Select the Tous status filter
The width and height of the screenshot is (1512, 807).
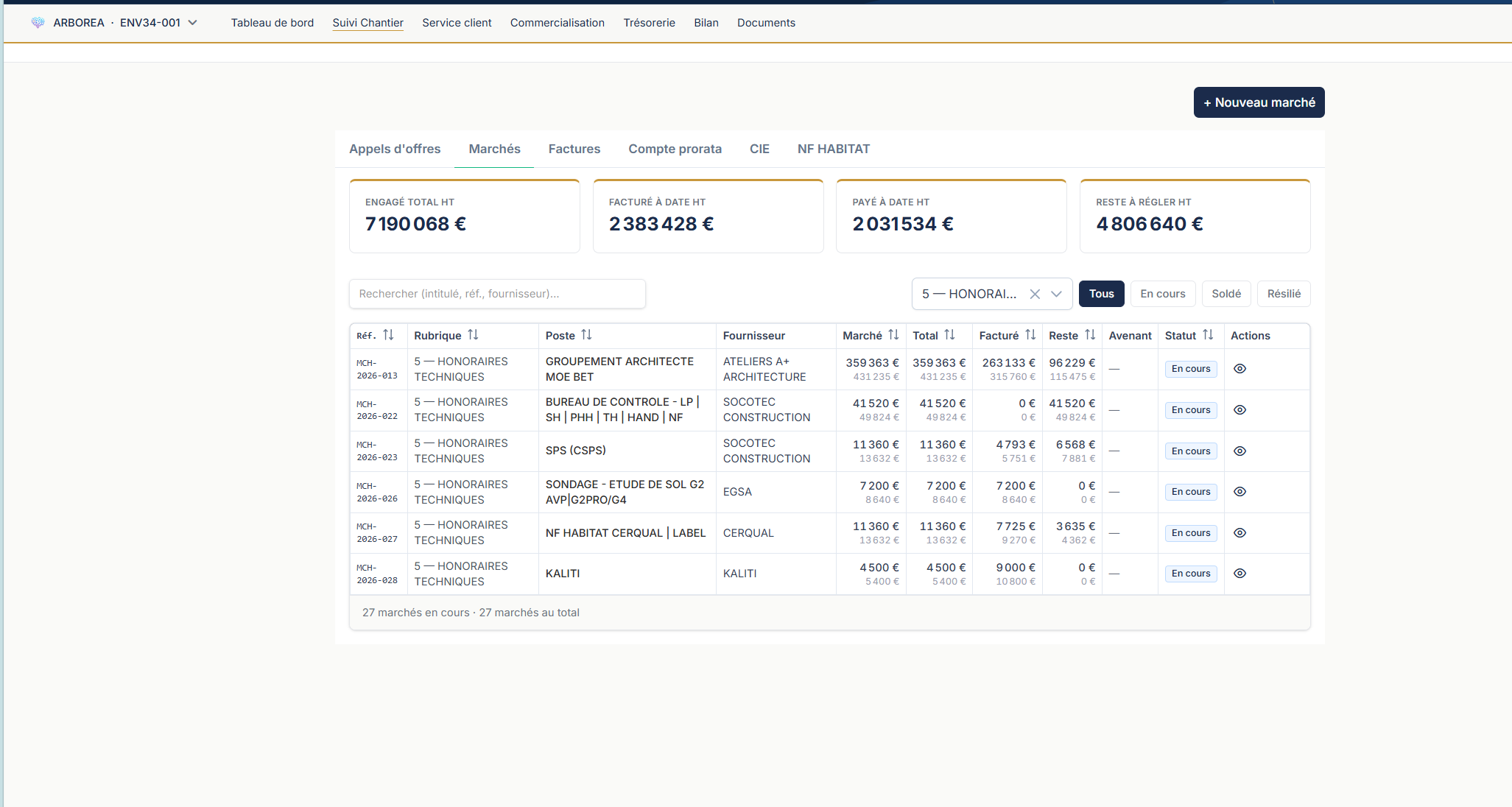pyautogui.click(x=1102, y=294)
